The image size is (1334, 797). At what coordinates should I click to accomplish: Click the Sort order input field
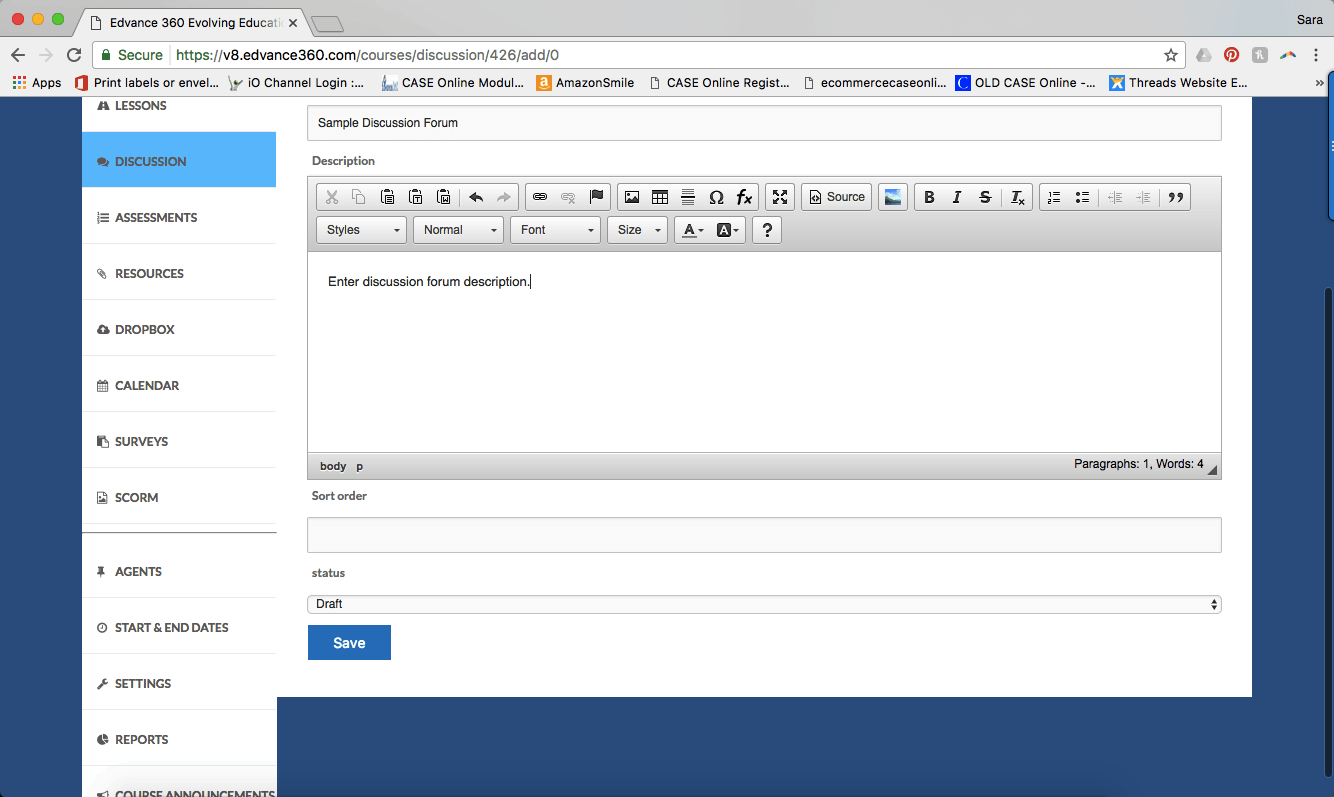click(764, 535)
